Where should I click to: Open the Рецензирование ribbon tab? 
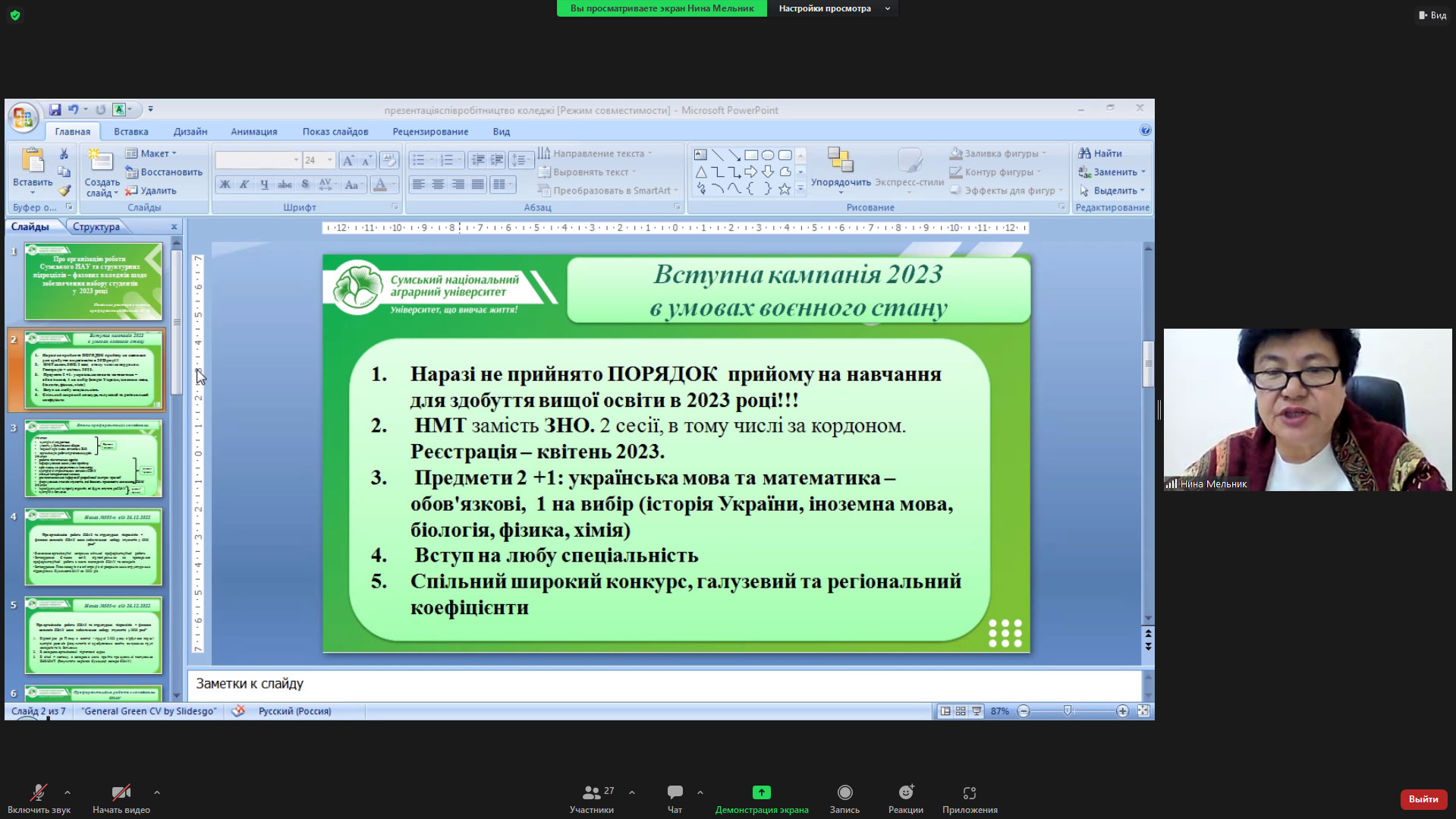coord(430,131)
